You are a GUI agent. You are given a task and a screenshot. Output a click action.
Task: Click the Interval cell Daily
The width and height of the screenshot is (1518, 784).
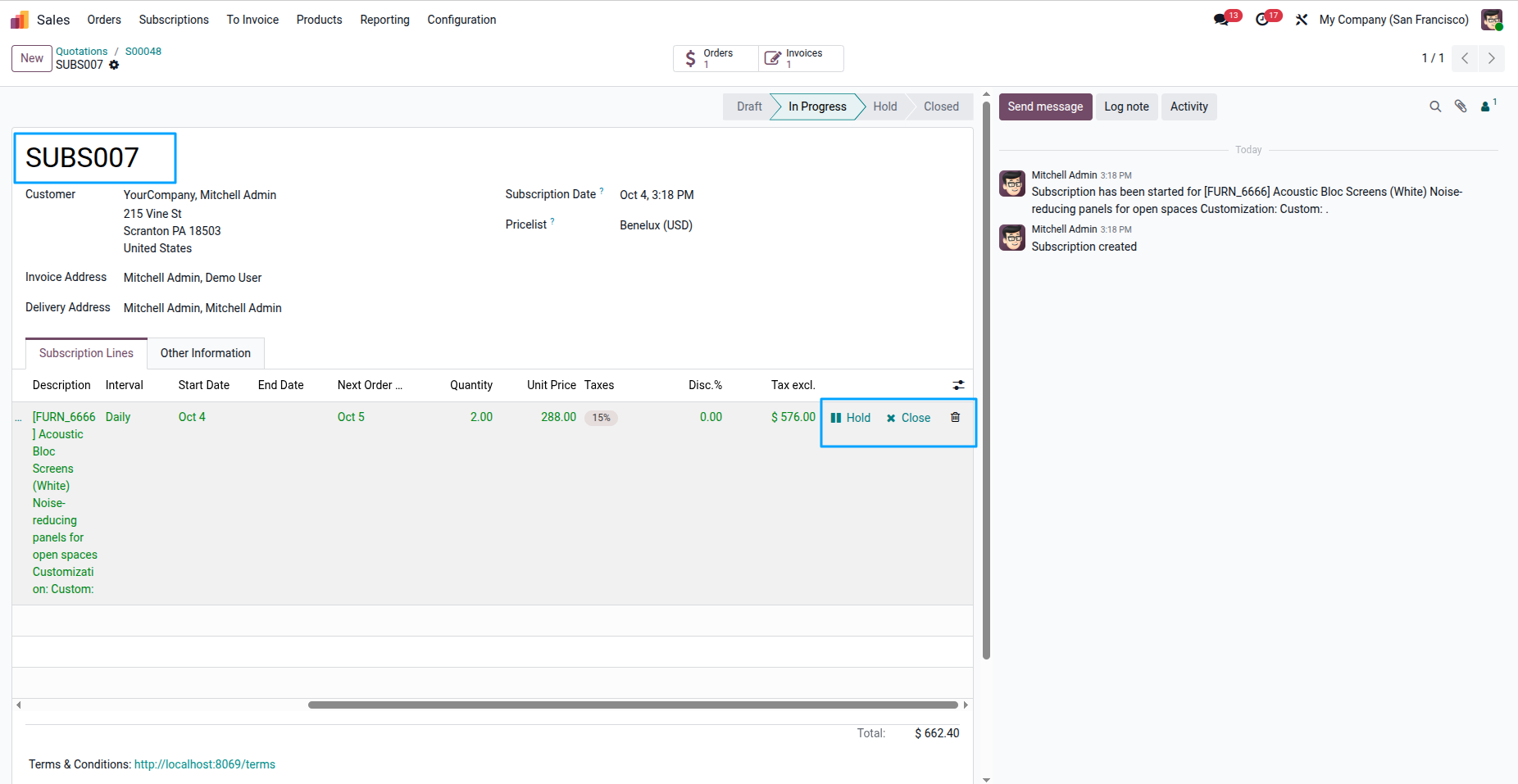(118, 417)
